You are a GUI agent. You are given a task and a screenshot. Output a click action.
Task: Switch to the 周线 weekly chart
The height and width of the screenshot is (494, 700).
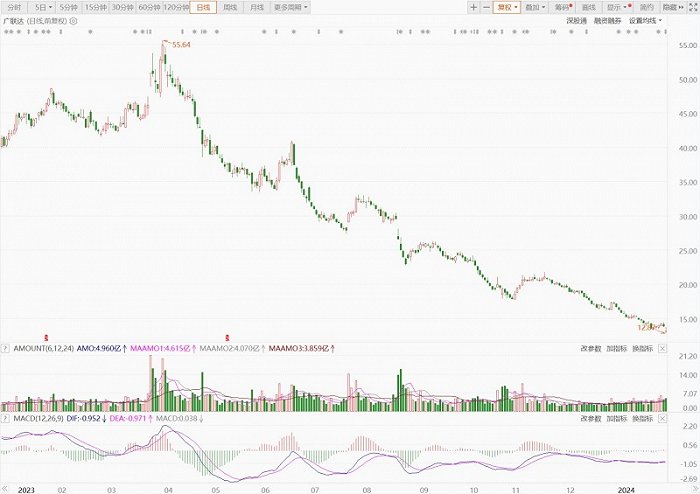click(x=230, y=7)
